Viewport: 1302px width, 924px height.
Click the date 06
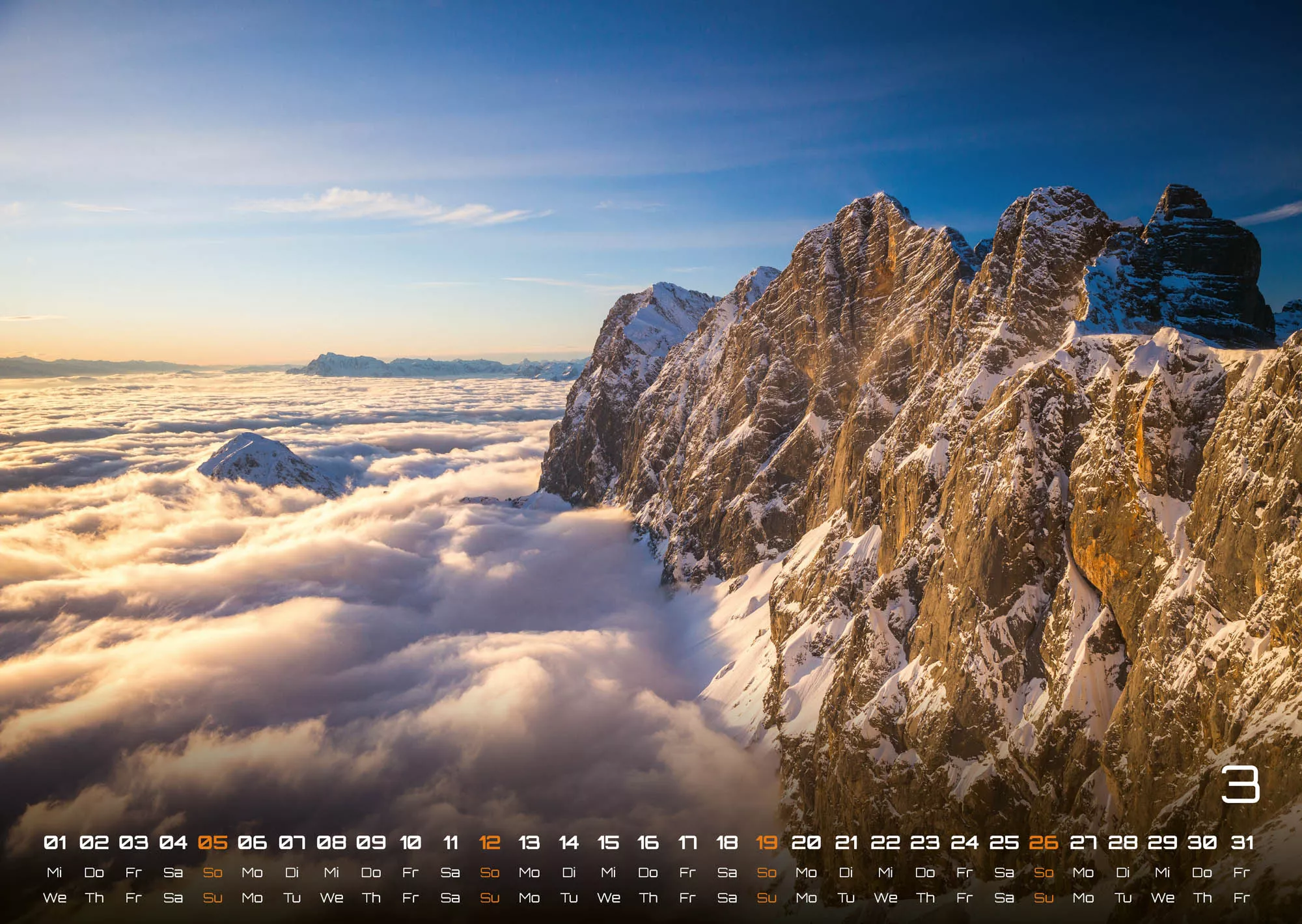click(253, 843)
